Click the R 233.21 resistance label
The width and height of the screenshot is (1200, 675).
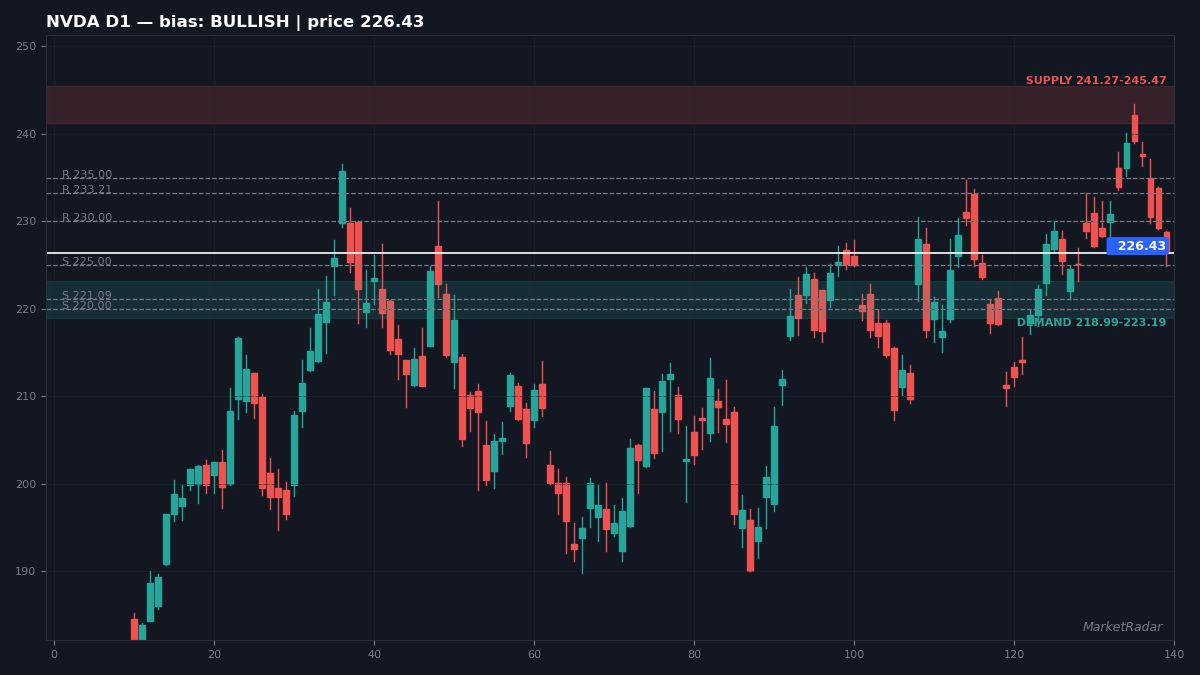tap(87, 190)
